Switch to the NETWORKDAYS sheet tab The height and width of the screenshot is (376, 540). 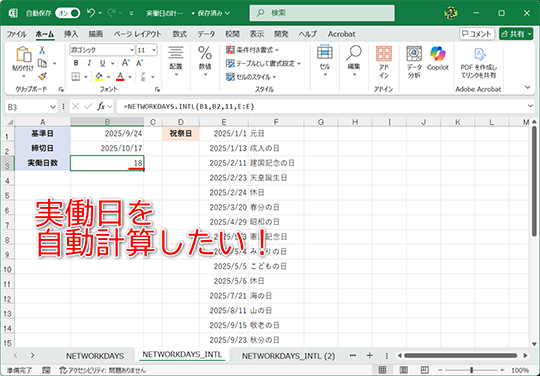[95, 356]
